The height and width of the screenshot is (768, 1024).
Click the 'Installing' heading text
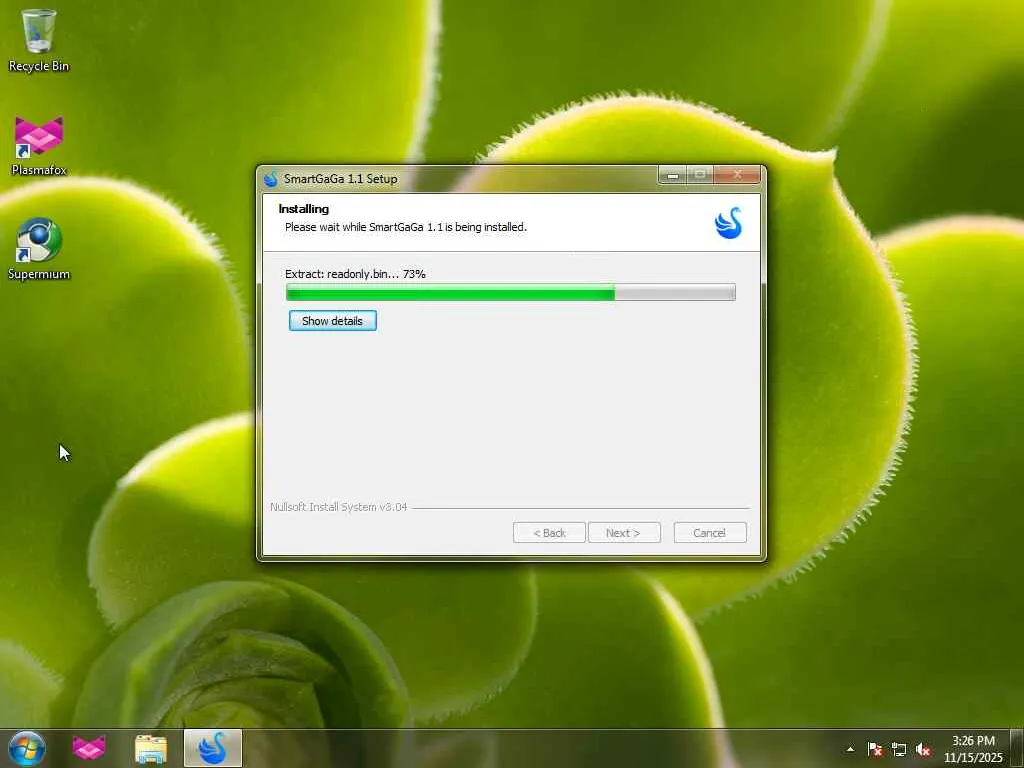[304, 209]
